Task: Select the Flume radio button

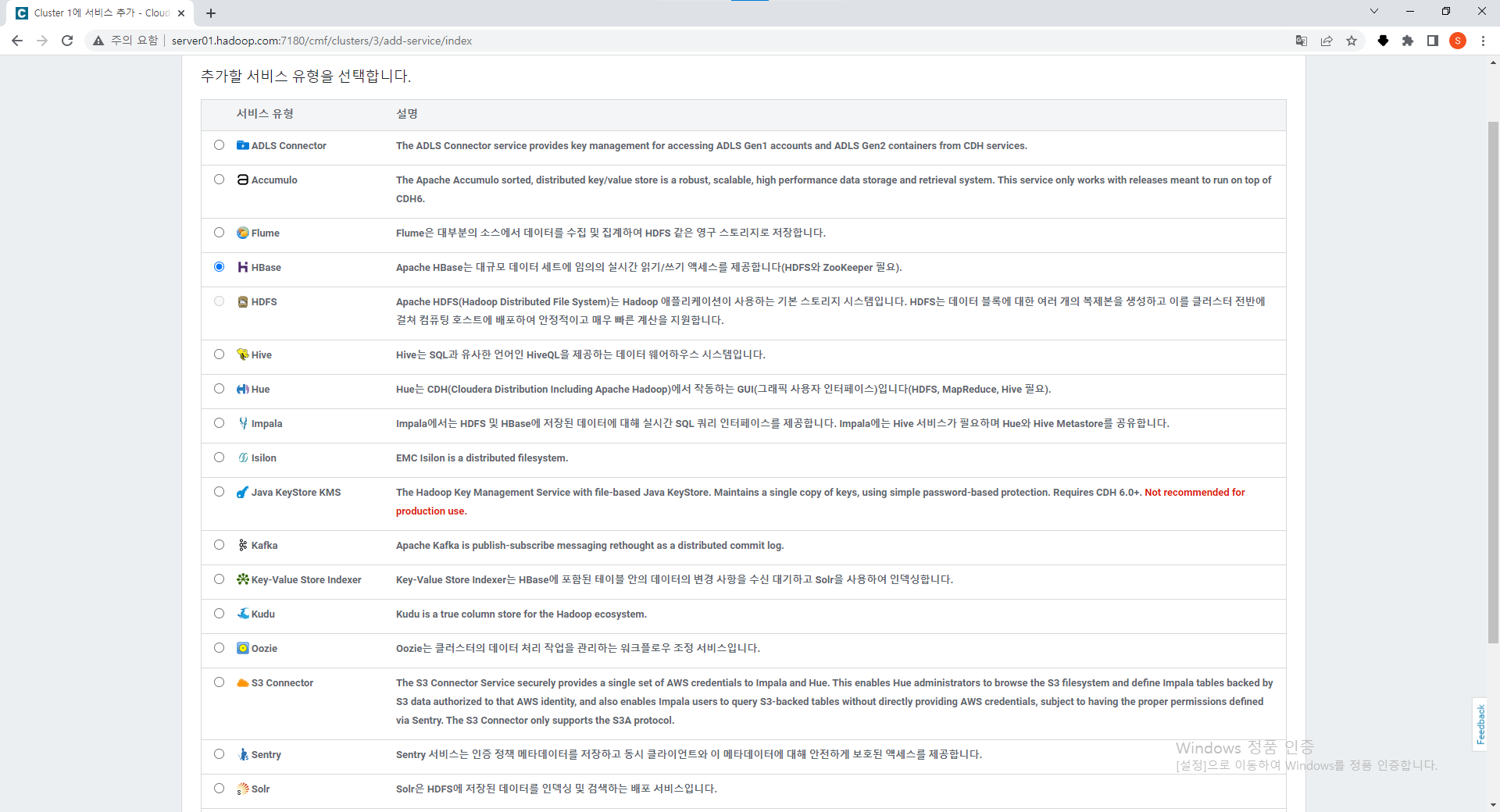Action: coord(219,233)
